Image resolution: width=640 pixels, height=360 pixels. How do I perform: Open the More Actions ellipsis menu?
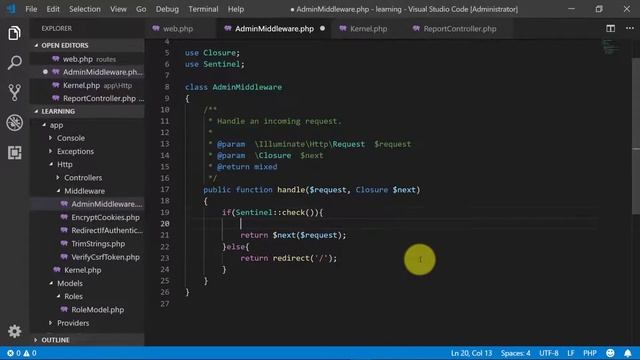629,28
